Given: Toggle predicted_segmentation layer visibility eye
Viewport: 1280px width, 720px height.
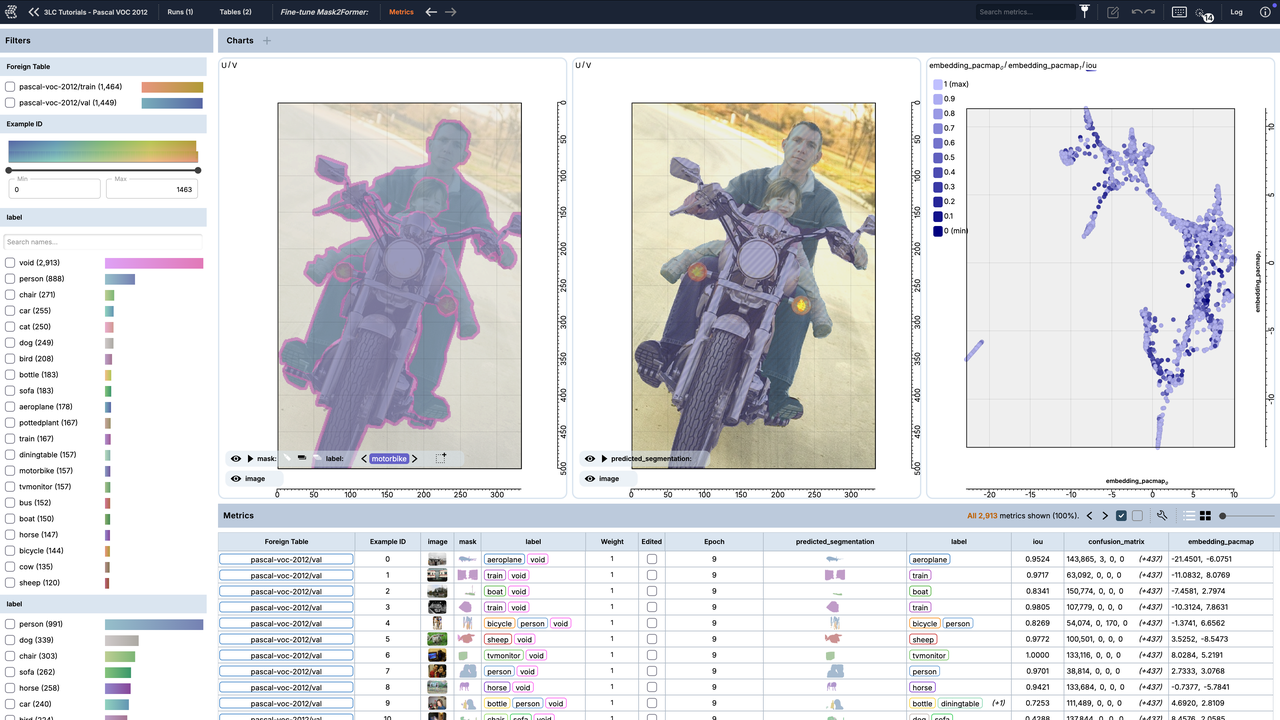Looking at the screenshot, I should [590, 459].
